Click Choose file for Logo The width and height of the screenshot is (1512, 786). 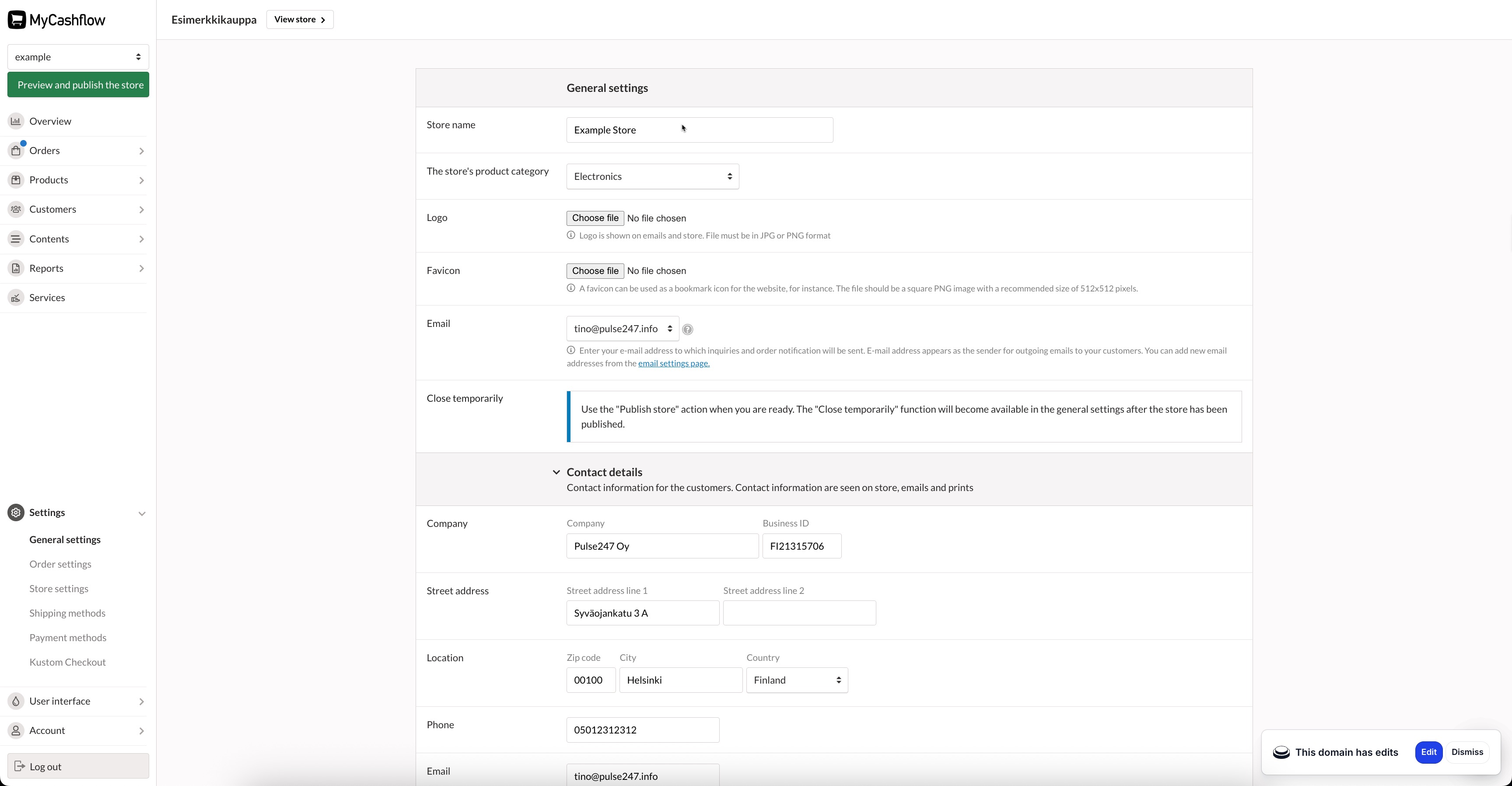coord(595,218)
